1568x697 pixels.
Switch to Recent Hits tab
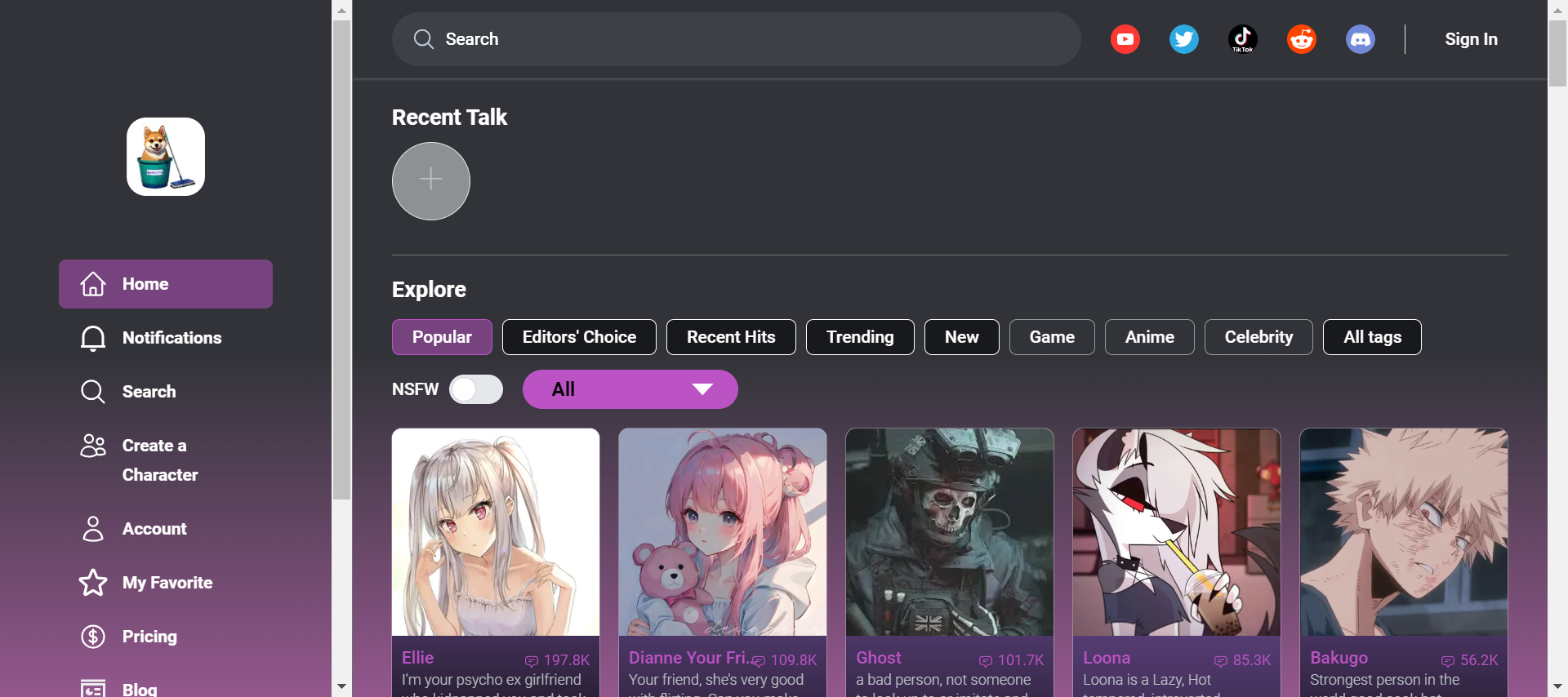tap(731, 337)
